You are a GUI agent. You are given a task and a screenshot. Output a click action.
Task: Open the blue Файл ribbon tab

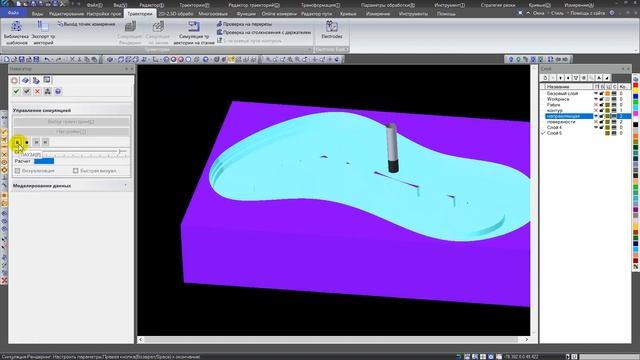pos(13,13)
